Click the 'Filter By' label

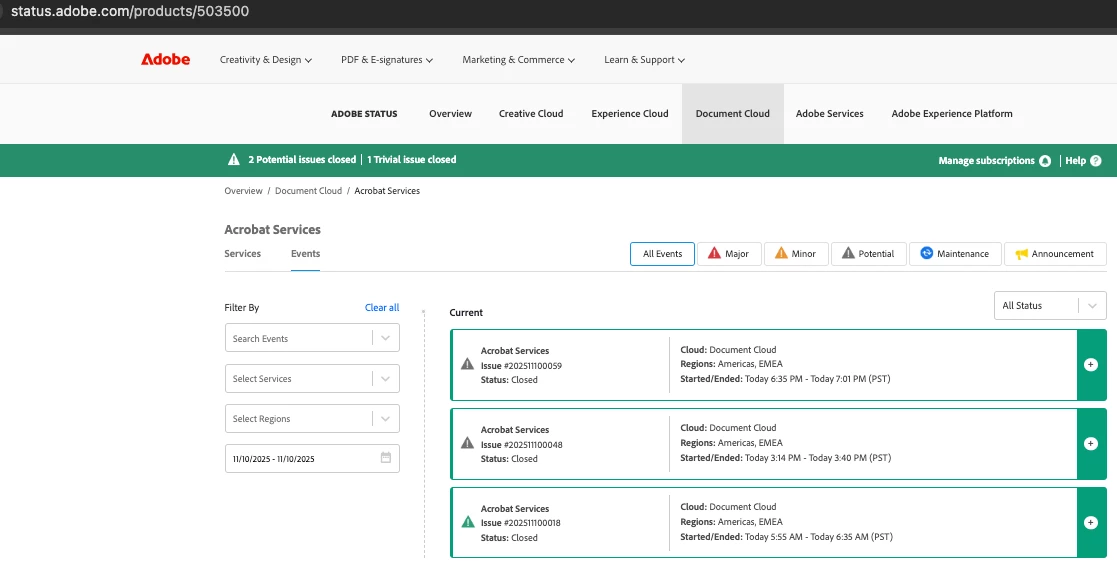241,308
